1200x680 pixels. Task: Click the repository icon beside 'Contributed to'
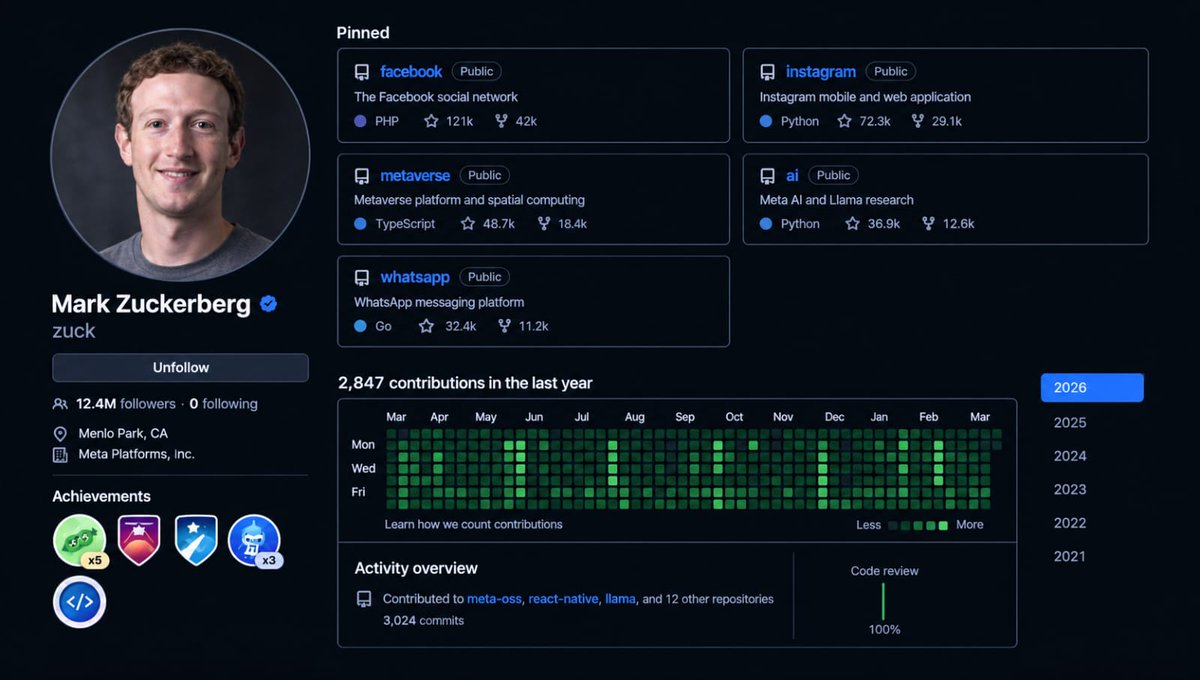tap(364, 599)
